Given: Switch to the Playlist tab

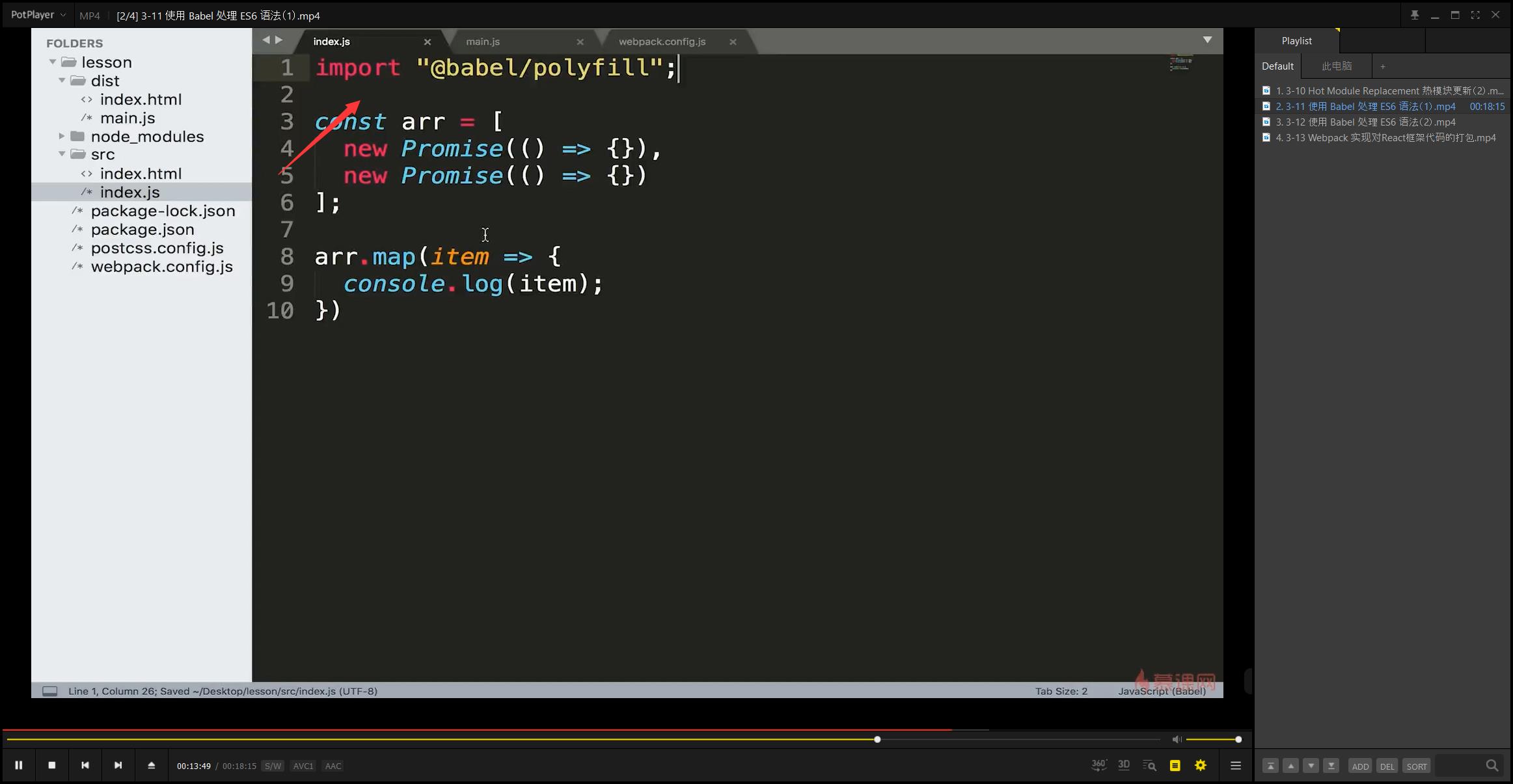Looking at the screenshot, I should [1296, 40].
